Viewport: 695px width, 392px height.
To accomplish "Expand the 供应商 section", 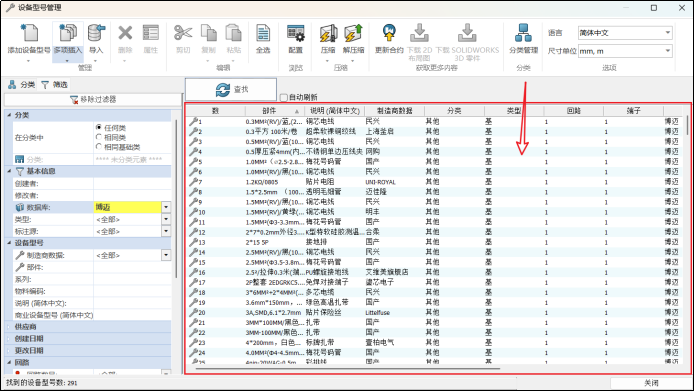I will (x=9, y=327).
